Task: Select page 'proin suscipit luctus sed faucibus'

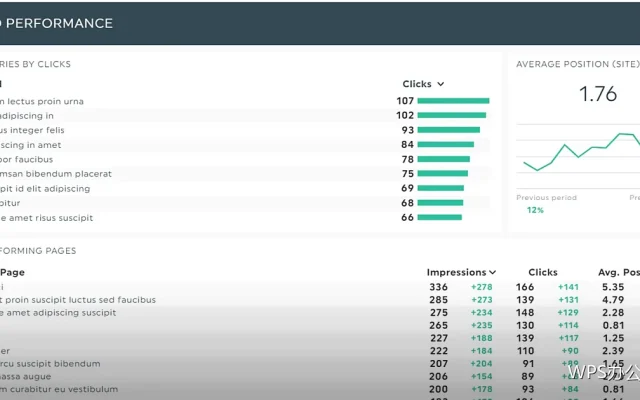Action: [x=80, y=300]
